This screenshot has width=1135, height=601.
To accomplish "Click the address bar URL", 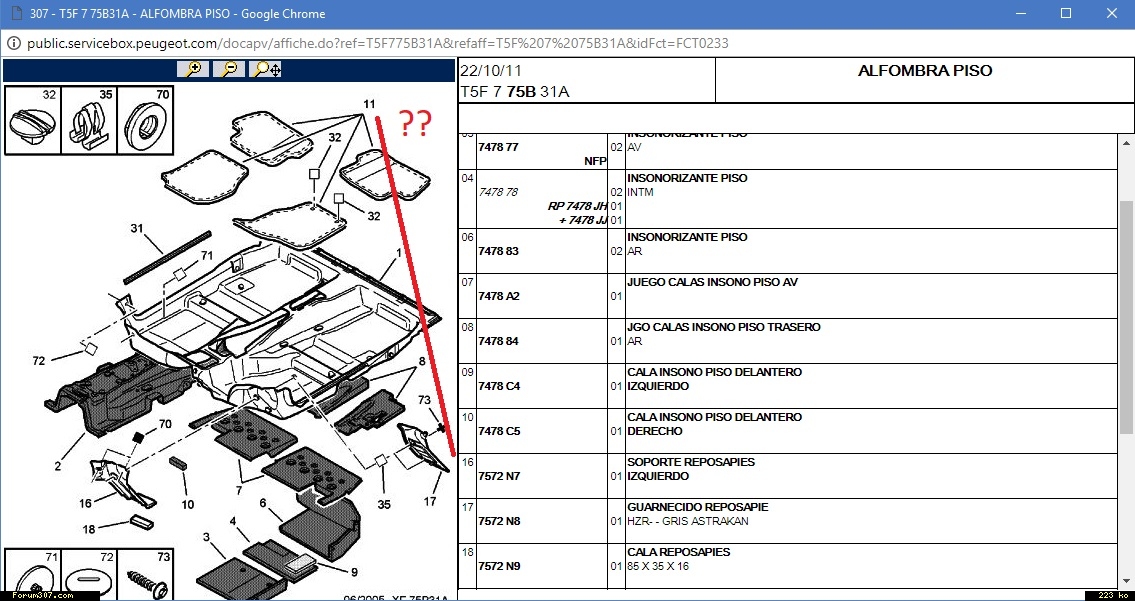I will [377, 43].
